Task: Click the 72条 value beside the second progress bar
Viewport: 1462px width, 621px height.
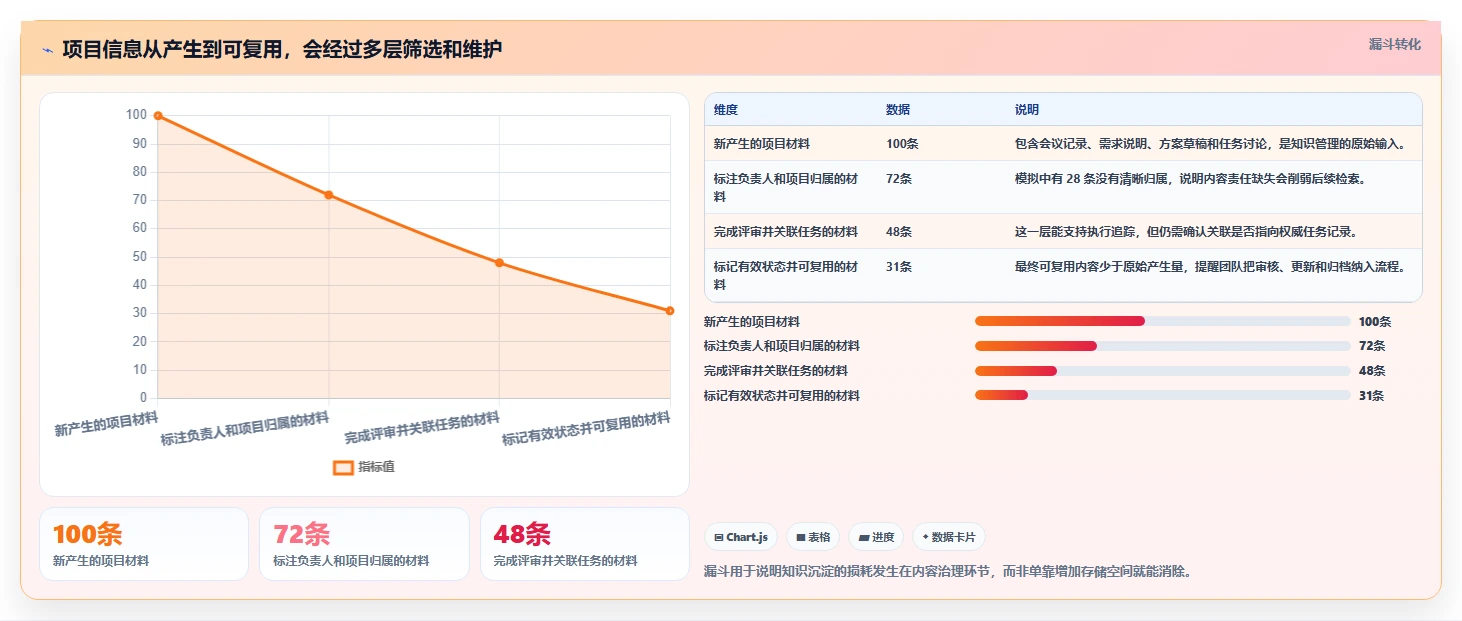Action: point(1372,346)
